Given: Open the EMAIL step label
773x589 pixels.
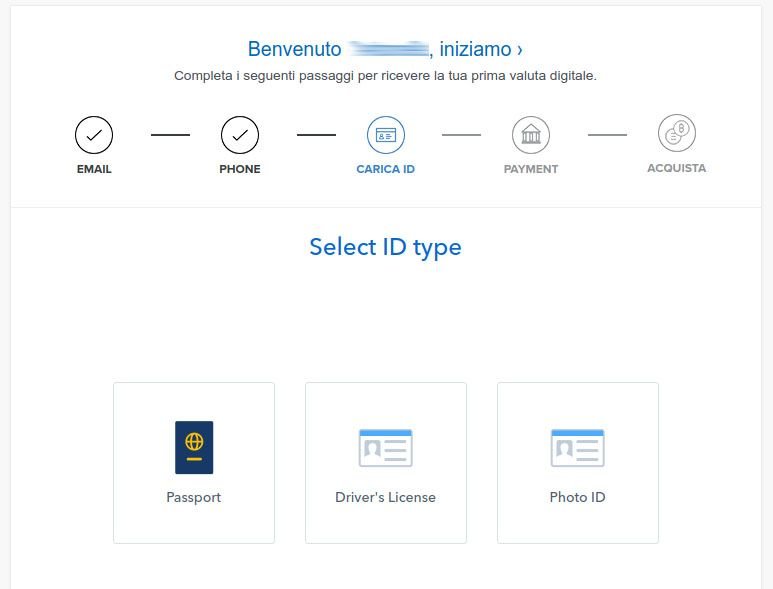Looking at the screenshot, I should (94, 169).
